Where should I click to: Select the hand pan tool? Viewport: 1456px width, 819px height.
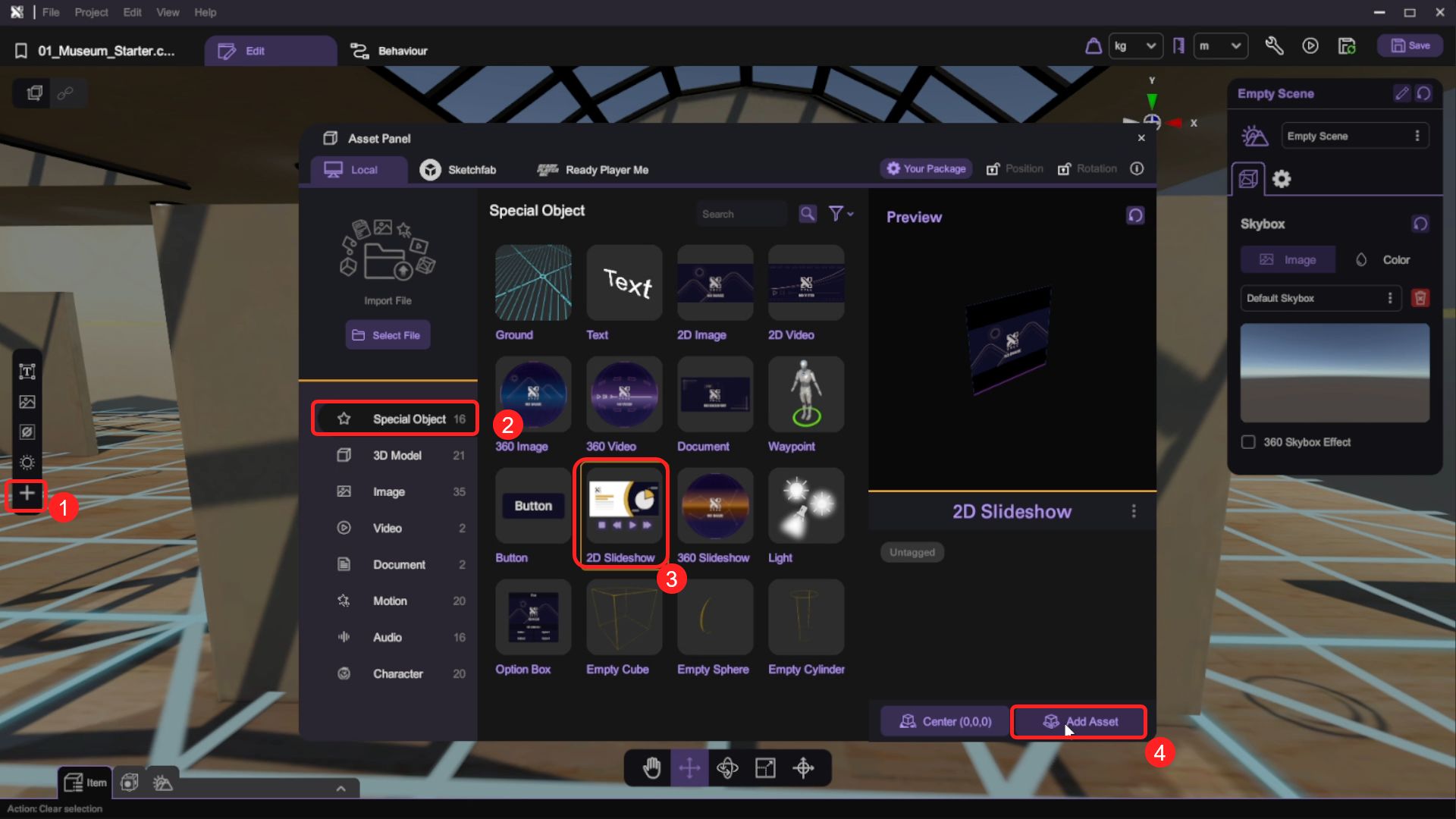click(651, 768)
